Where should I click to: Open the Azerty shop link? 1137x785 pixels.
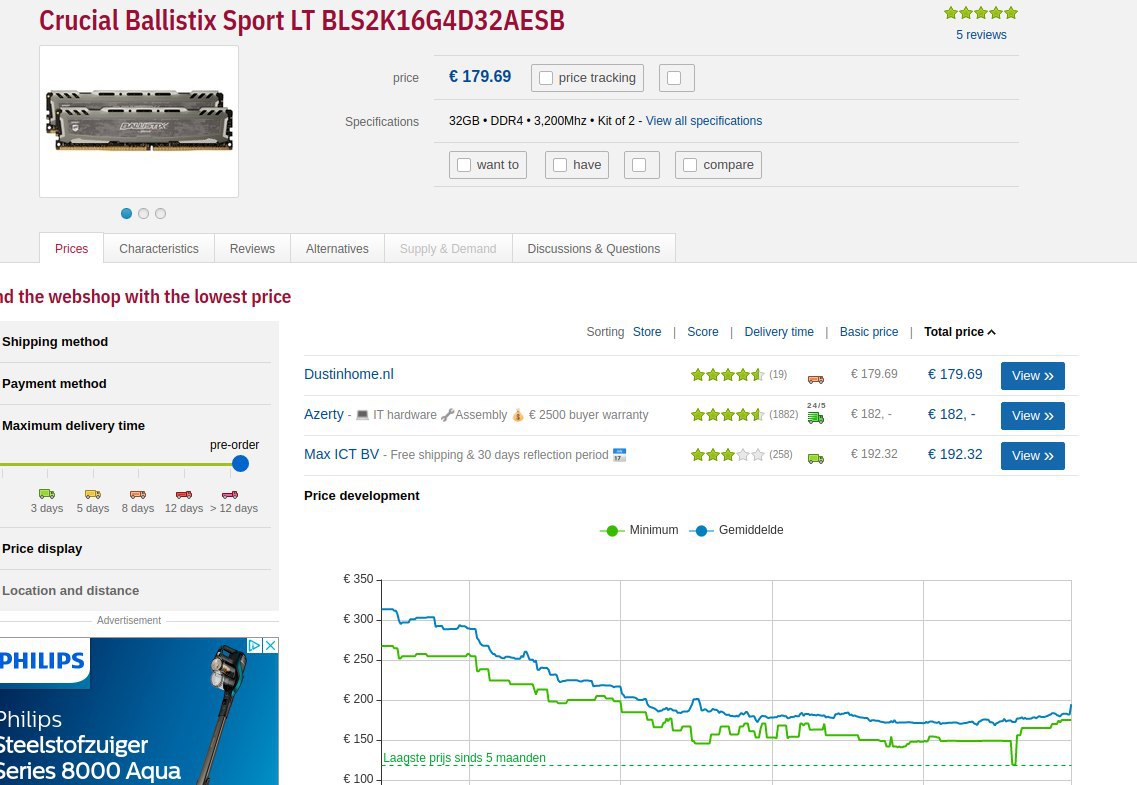click(323, 414)
